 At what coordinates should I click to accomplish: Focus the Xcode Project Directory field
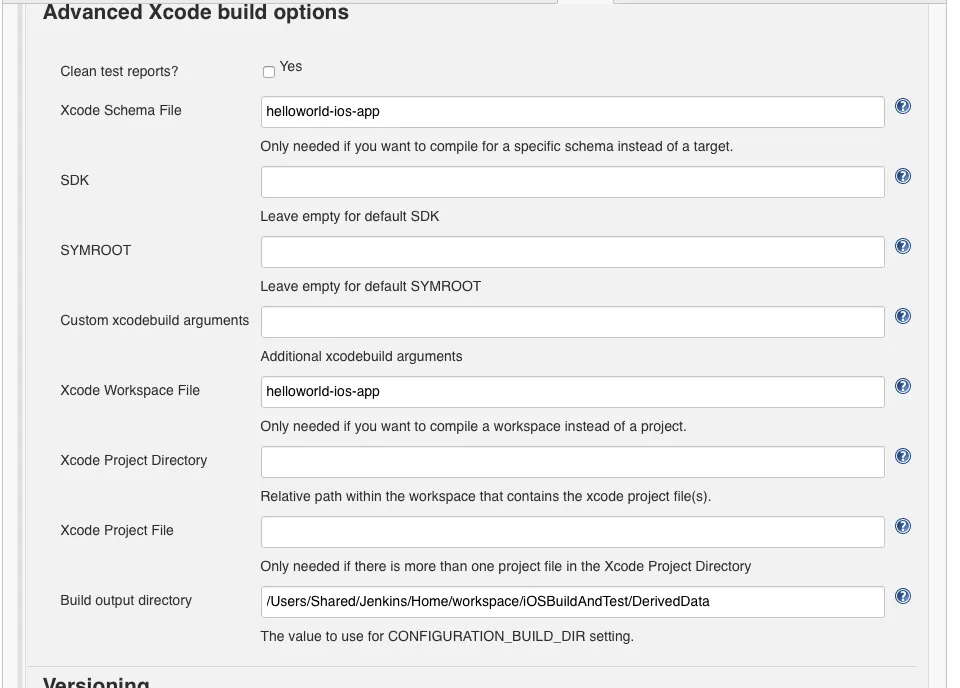click(572, 462)
